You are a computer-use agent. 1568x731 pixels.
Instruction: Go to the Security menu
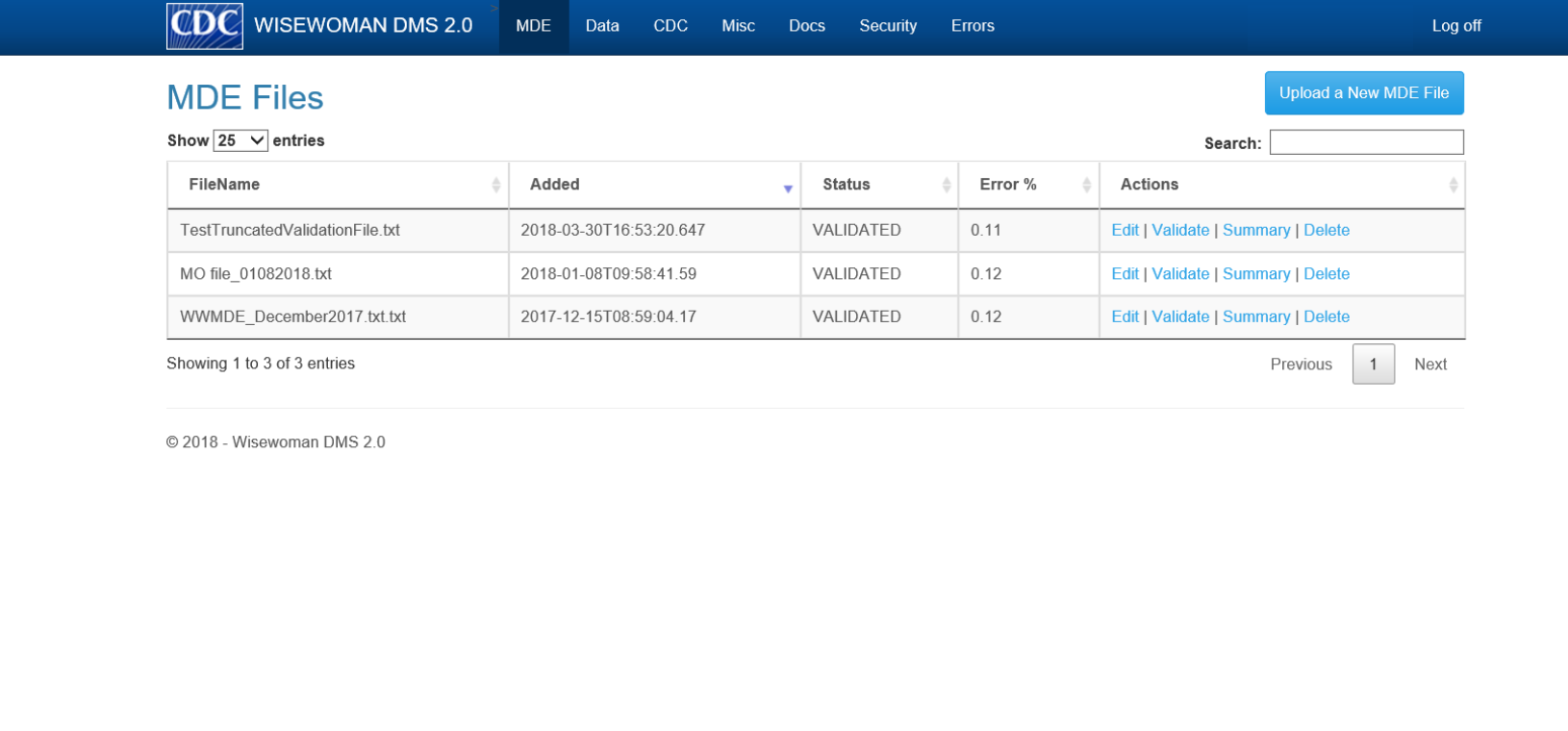click(887, 26)
